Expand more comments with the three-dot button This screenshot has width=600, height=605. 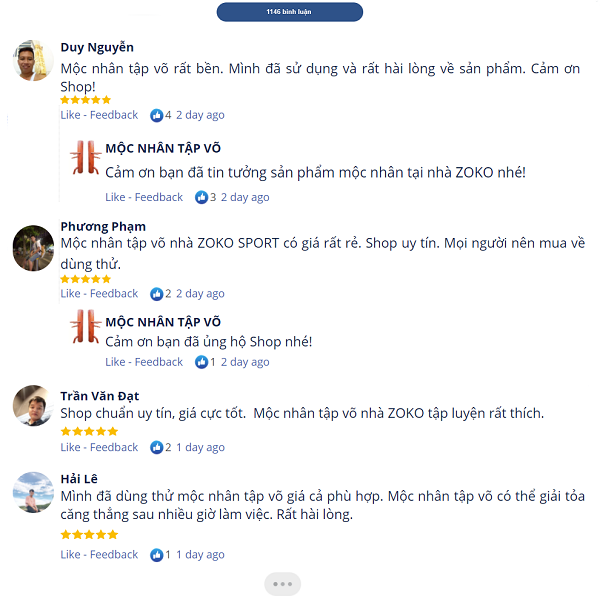click(x=282, y=584)
